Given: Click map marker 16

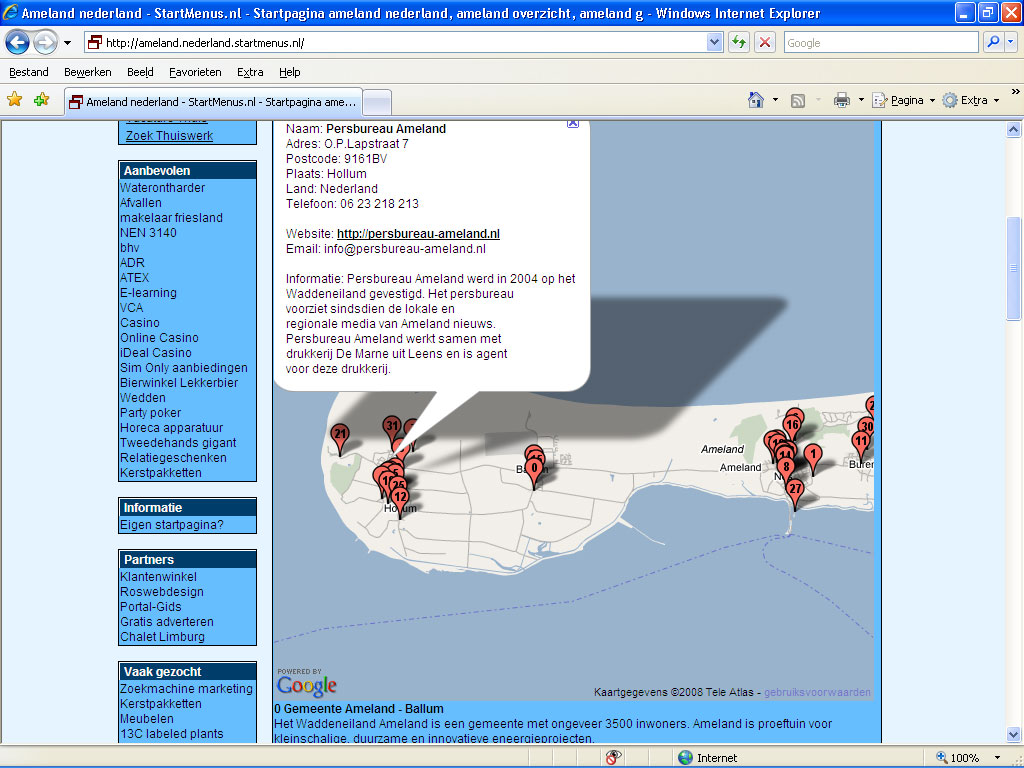Looking at the screenshot, I should 792,426.
